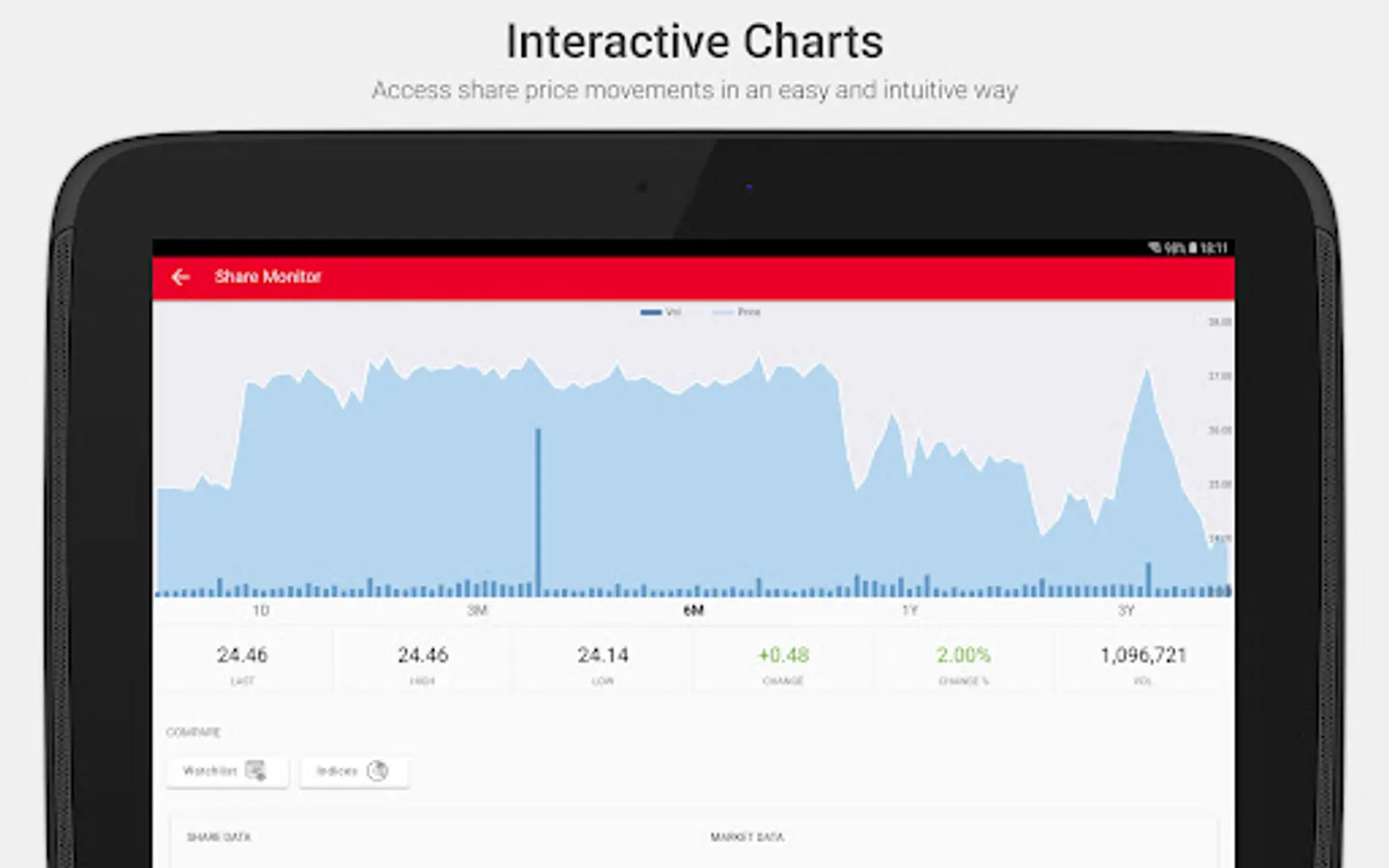Click the clock in the status bar
The height and width of the screenshot is (868, 1389).
coord(1213,248)
